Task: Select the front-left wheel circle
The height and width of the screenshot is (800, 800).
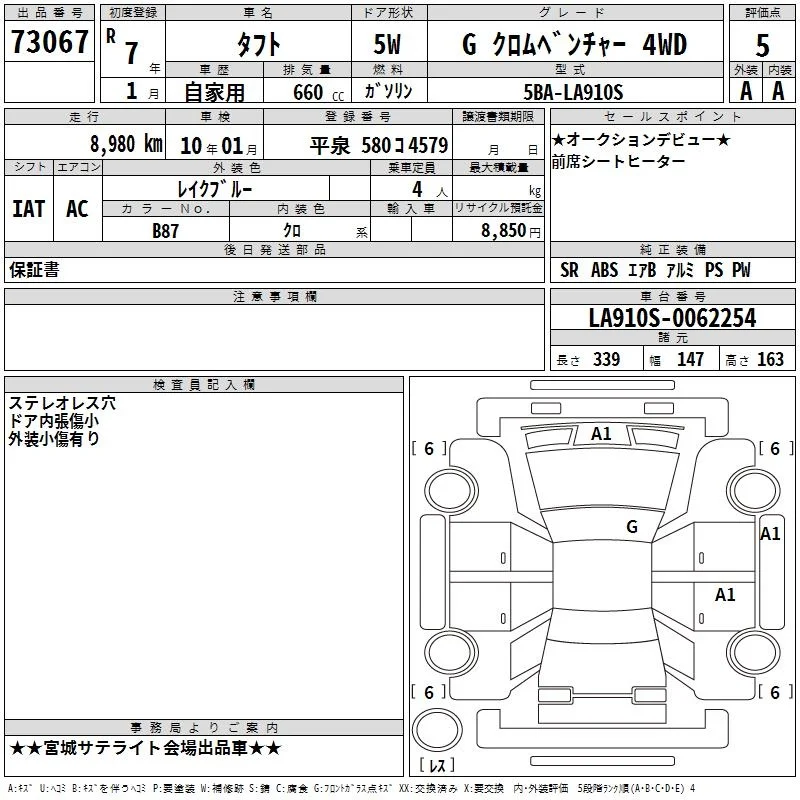Action: point(451,491)
